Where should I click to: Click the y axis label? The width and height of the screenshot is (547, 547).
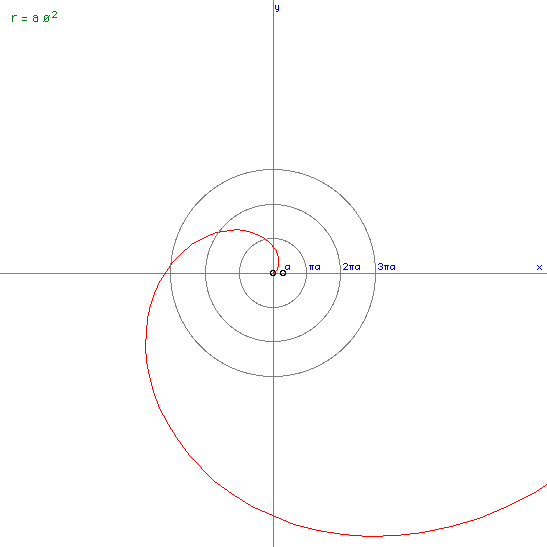(277, 7)
